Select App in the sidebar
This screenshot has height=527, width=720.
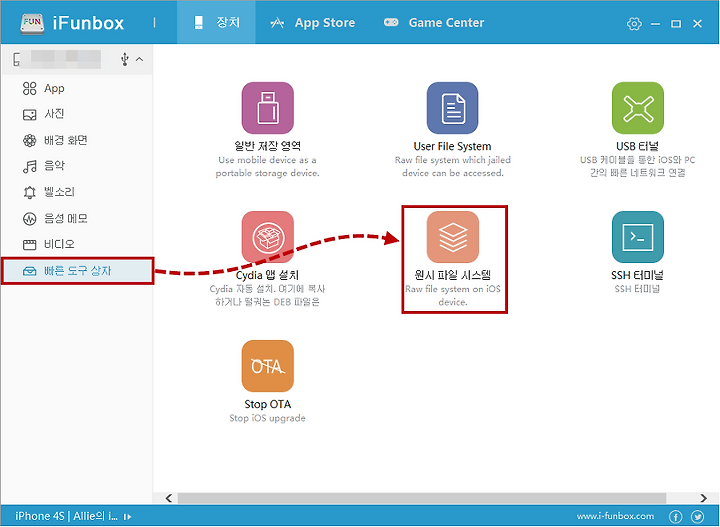tap(77, 88)
